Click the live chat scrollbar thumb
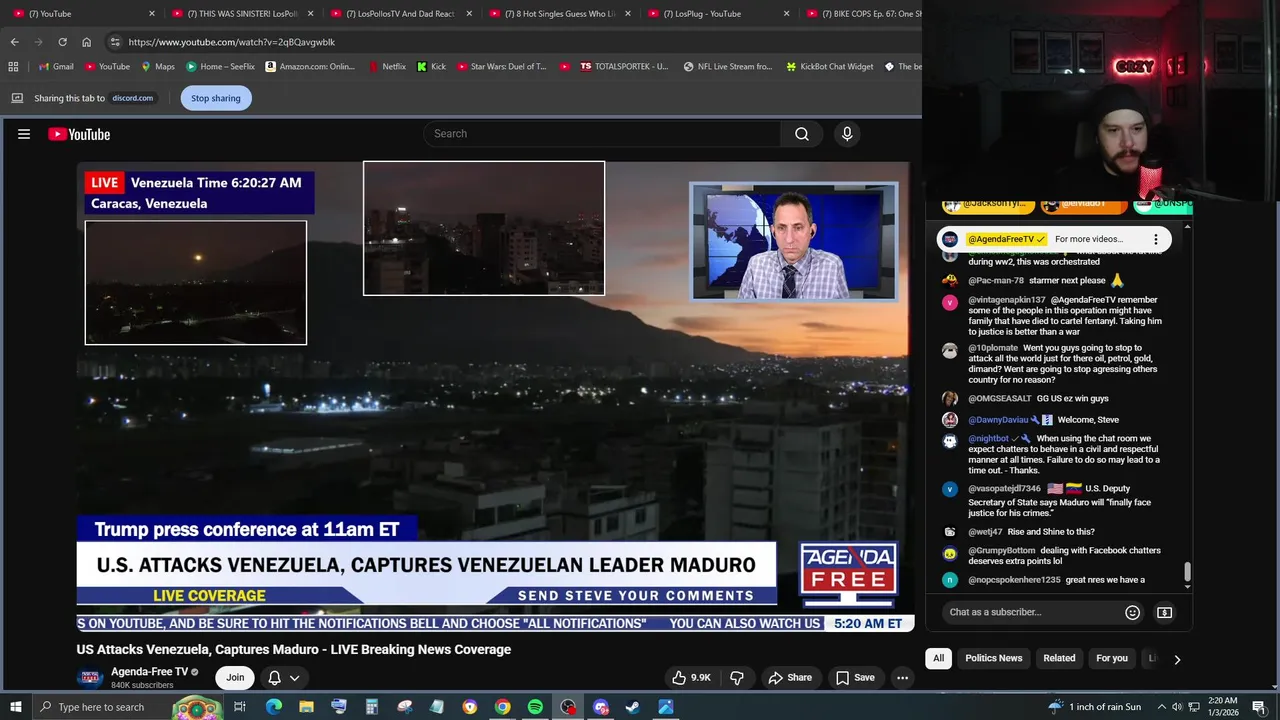This screenshot has height=720, width=1280. (x=1187, y=571)
